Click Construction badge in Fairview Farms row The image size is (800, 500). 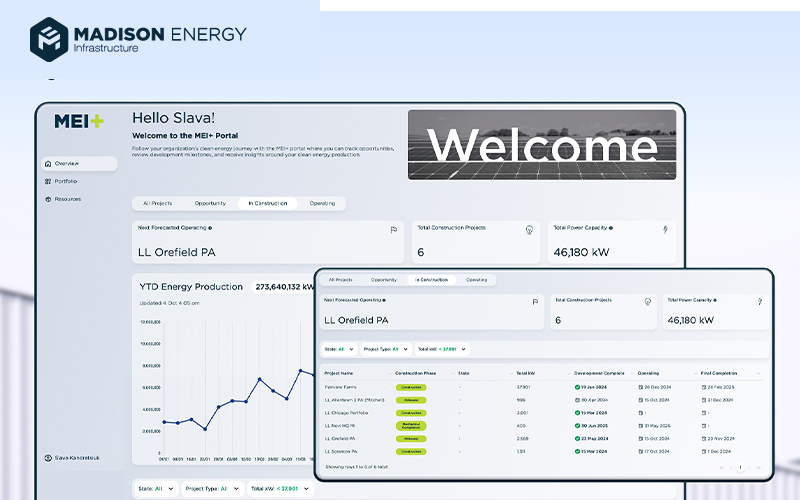click(x=411, y=387)
